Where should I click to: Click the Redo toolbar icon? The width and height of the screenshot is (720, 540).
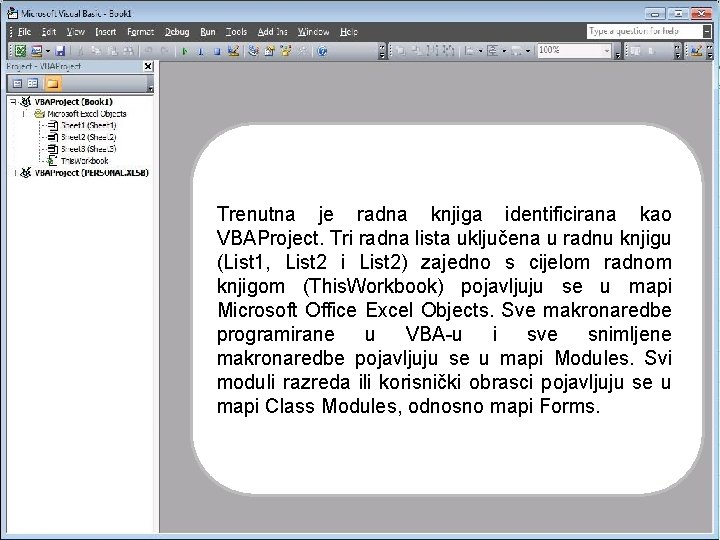coord(165,51)
